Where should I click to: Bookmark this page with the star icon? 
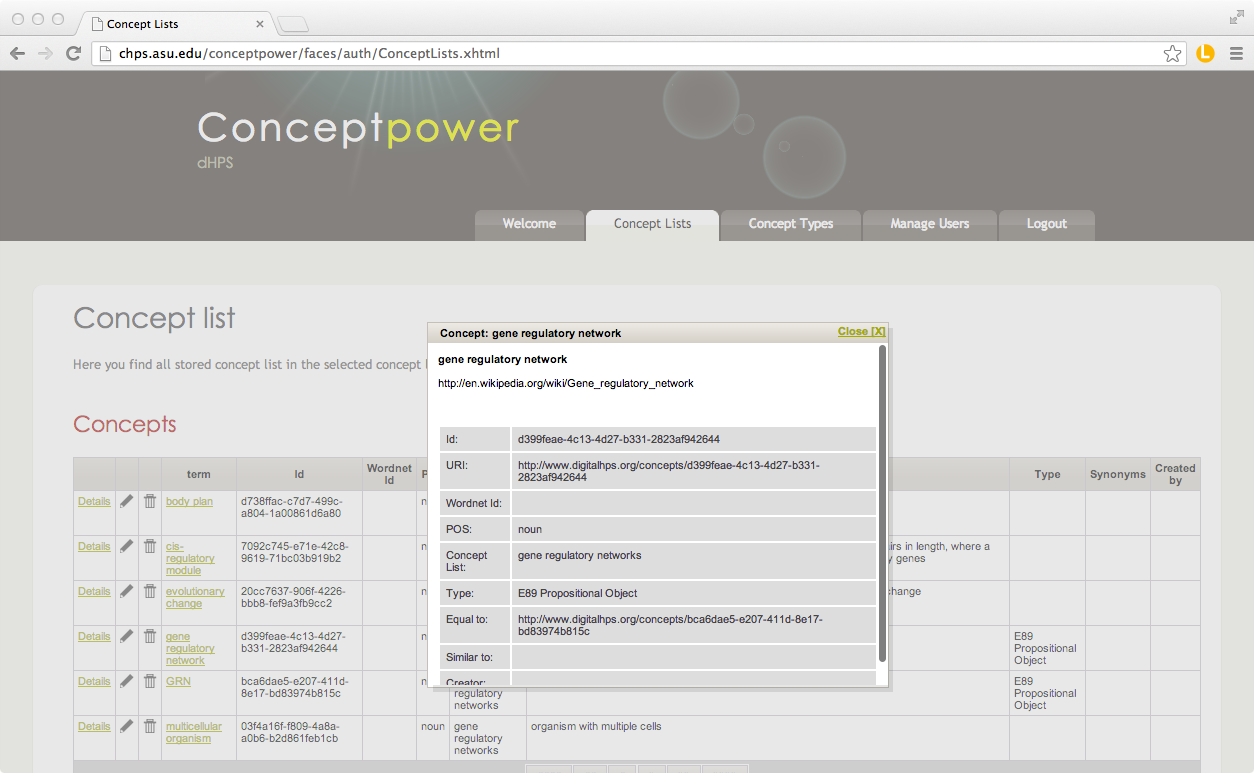pos(1172,53)
